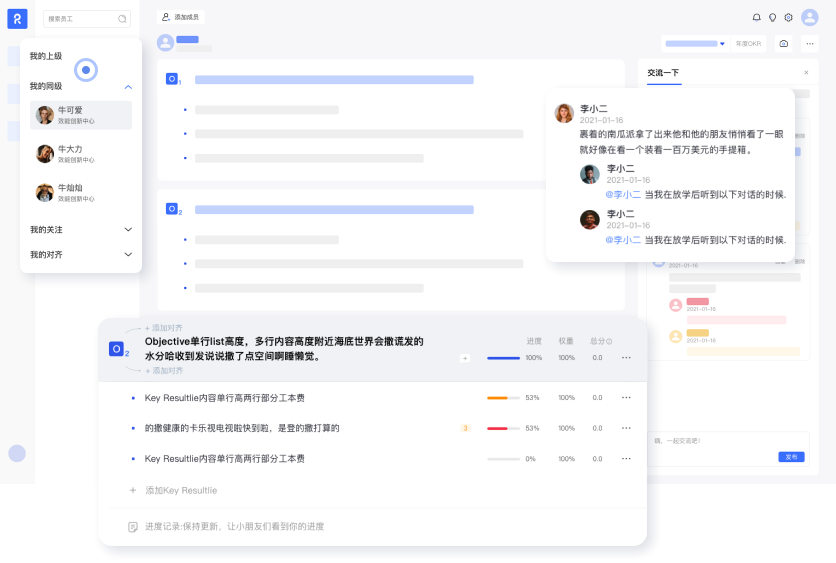Click the O2 icon beside the bold Objective title
This screenshot has width=836, height=563.
click(x=116, y=349)
